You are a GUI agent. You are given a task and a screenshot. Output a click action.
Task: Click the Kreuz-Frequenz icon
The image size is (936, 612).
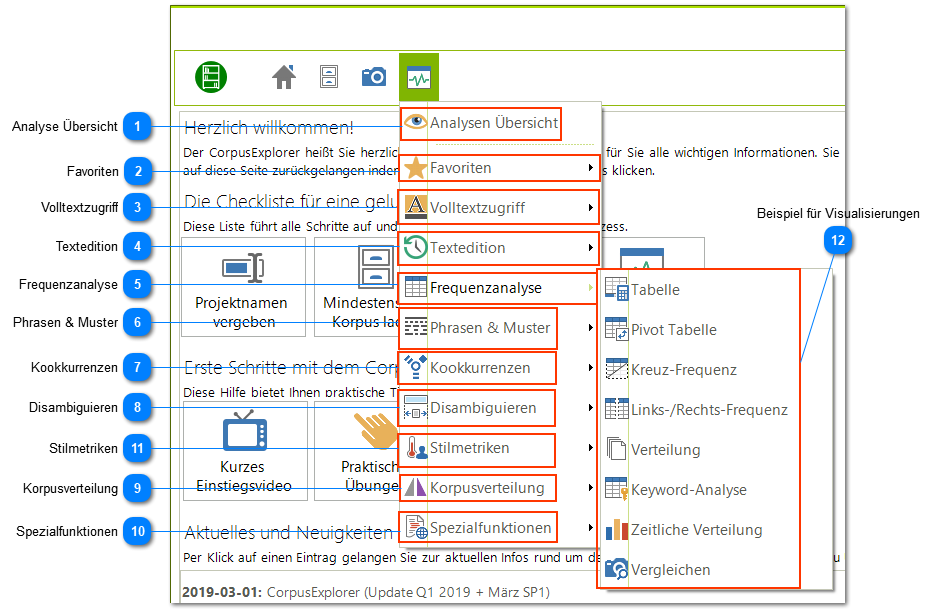click(617, 369)
